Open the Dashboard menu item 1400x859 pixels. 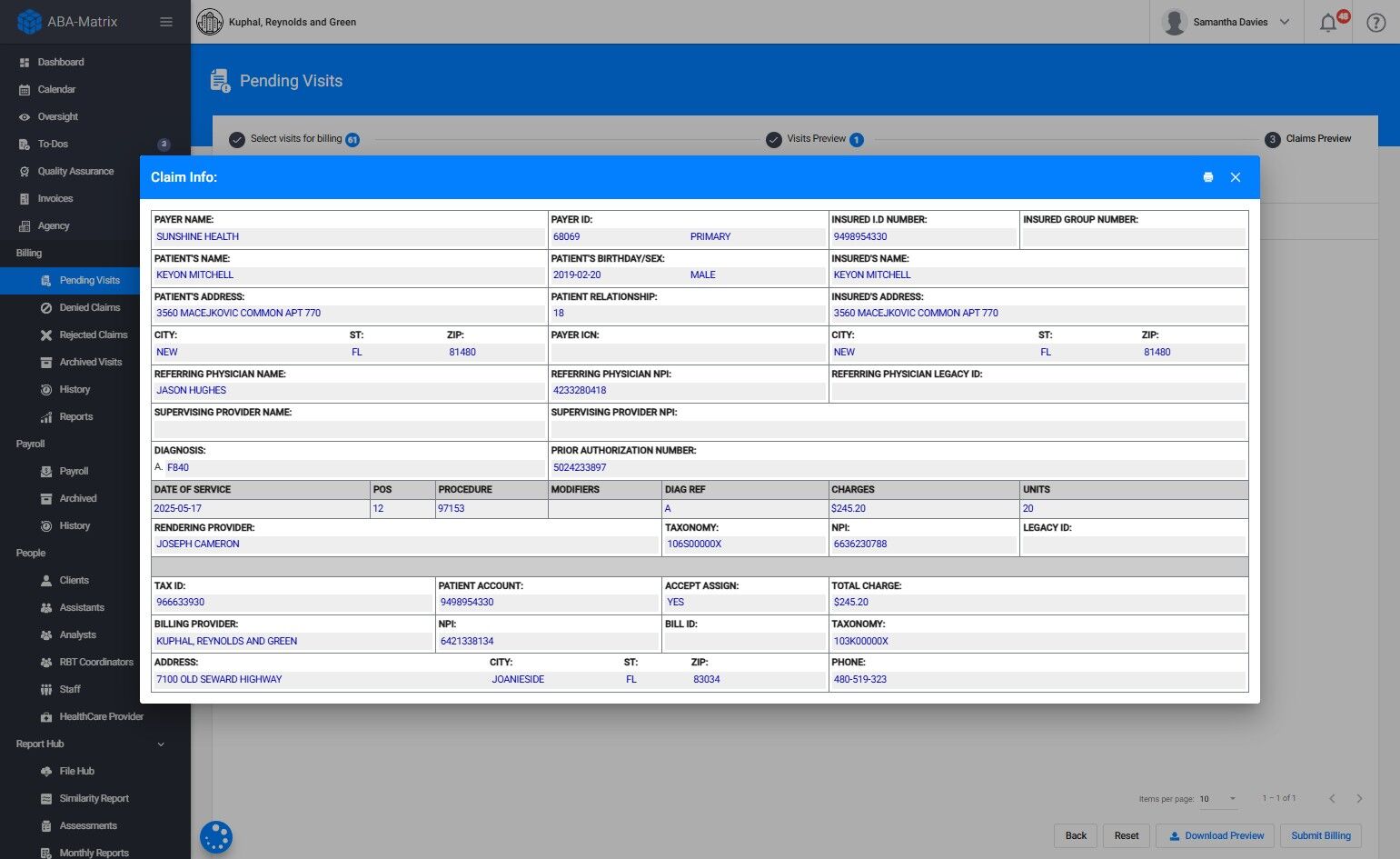(x=60, y=62)
